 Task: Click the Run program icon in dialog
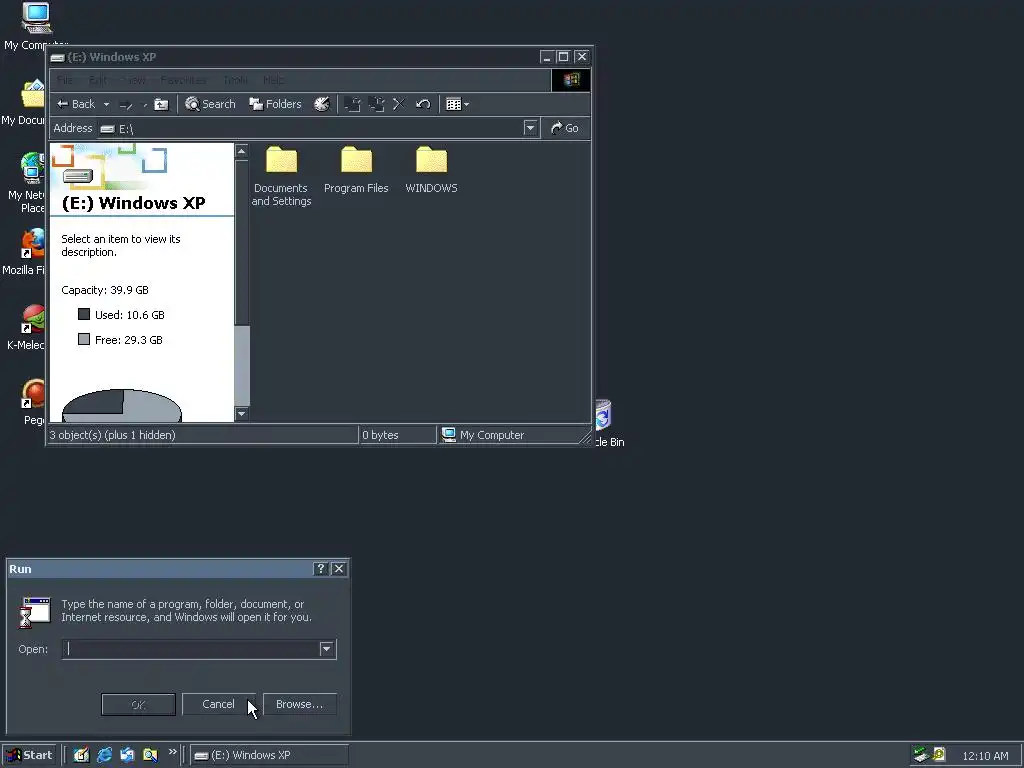(35, 612)
